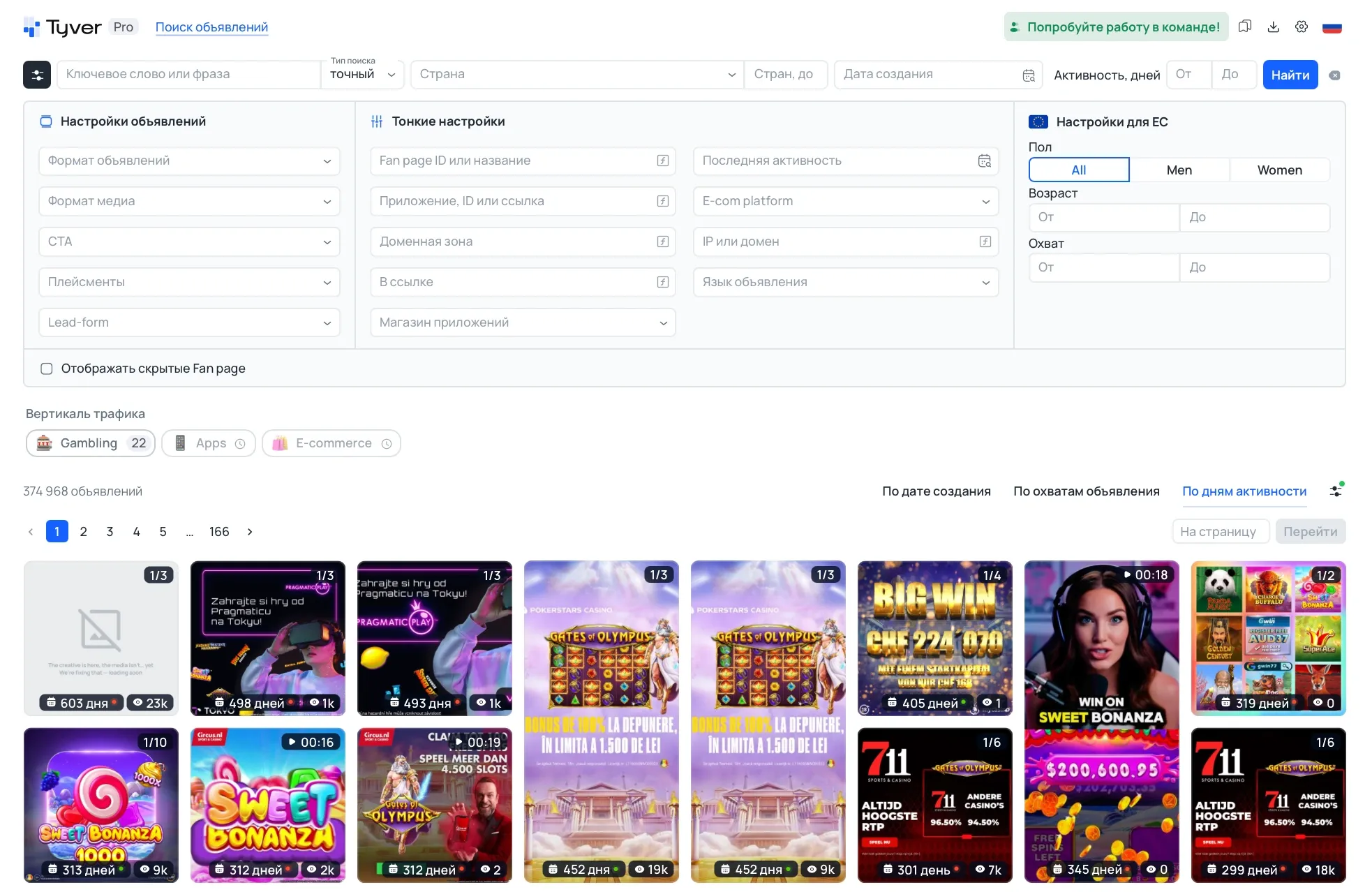Sort by По охватам объявления
The height and width of the screenshot is (892, 1372).
pos(1087,491)
